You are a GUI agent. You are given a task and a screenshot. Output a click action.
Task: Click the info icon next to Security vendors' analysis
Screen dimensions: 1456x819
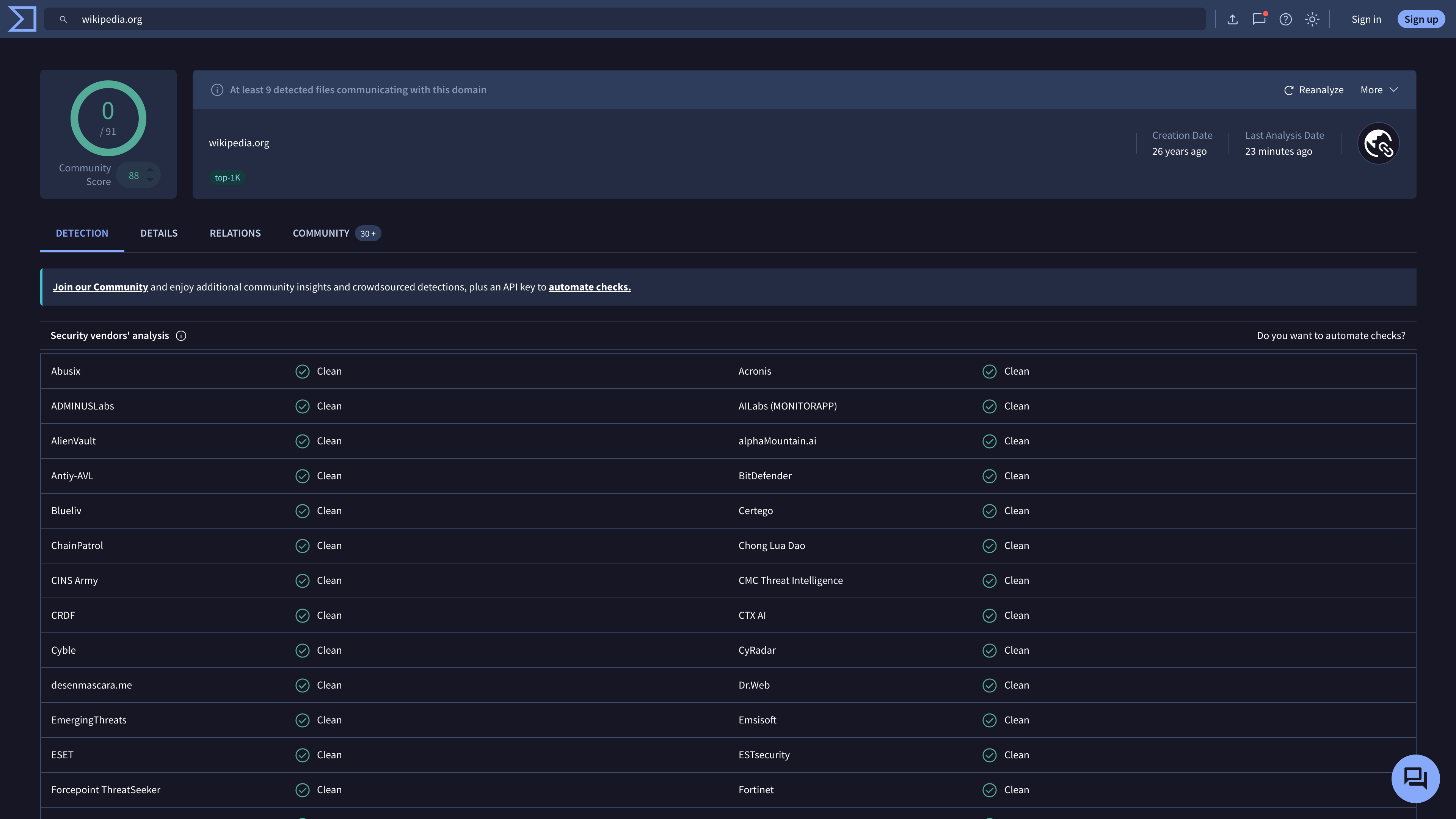181,336
